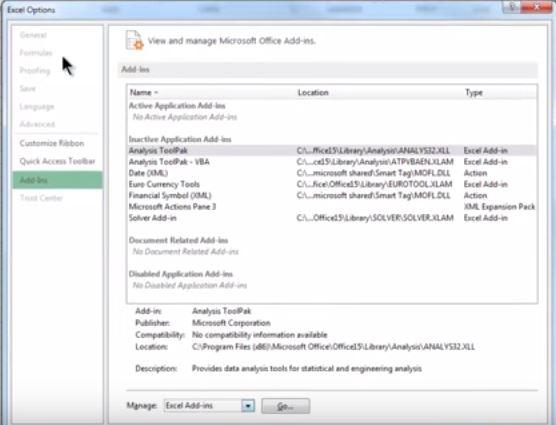Click No Active Application Add-ins text
Screen dimensions: 556x425
tap(185, 117)
